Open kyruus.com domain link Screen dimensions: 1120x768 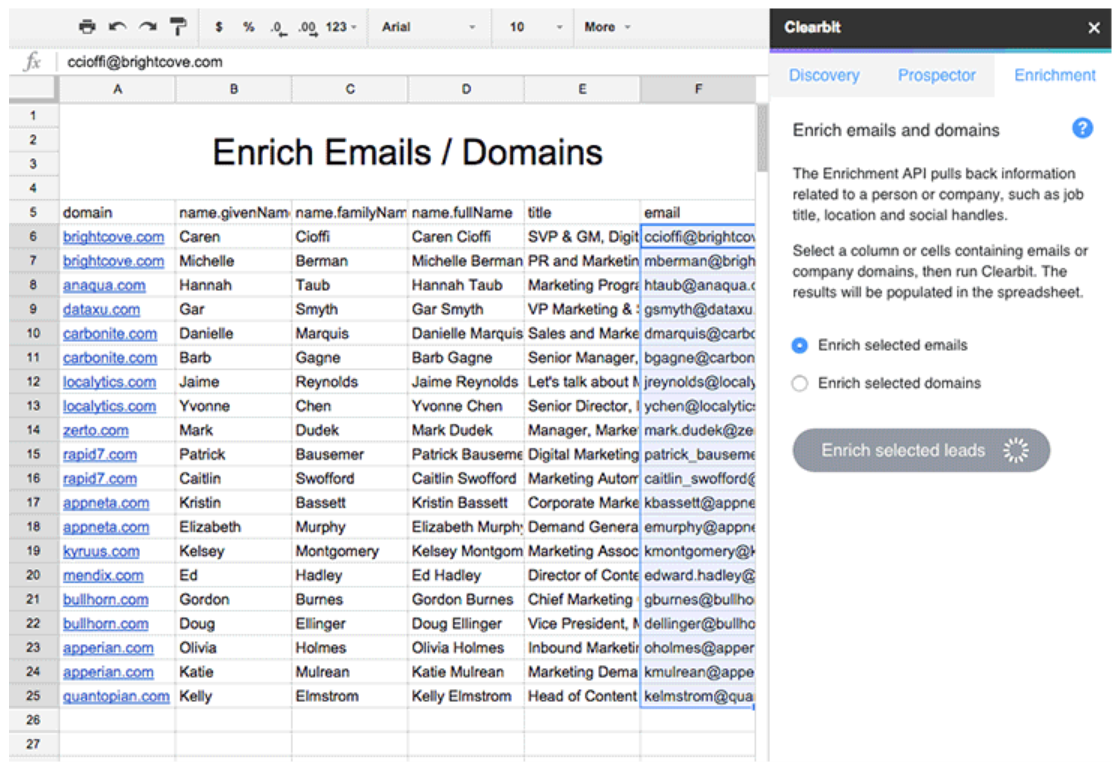[x=101, y=552]
